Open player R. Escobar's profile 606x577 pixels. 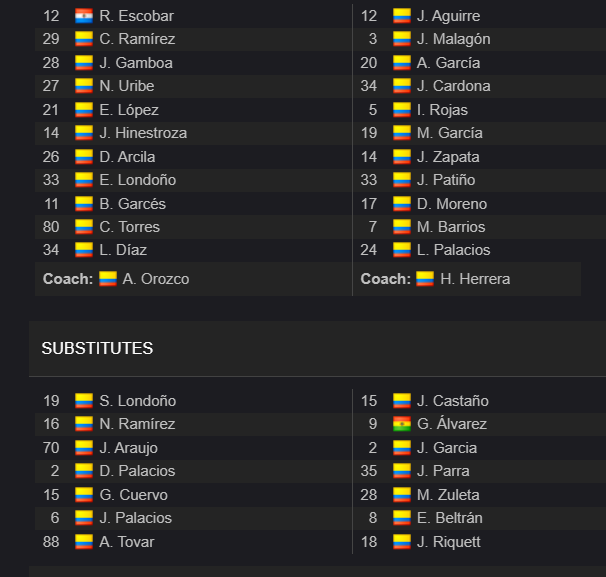click(136, 16)
